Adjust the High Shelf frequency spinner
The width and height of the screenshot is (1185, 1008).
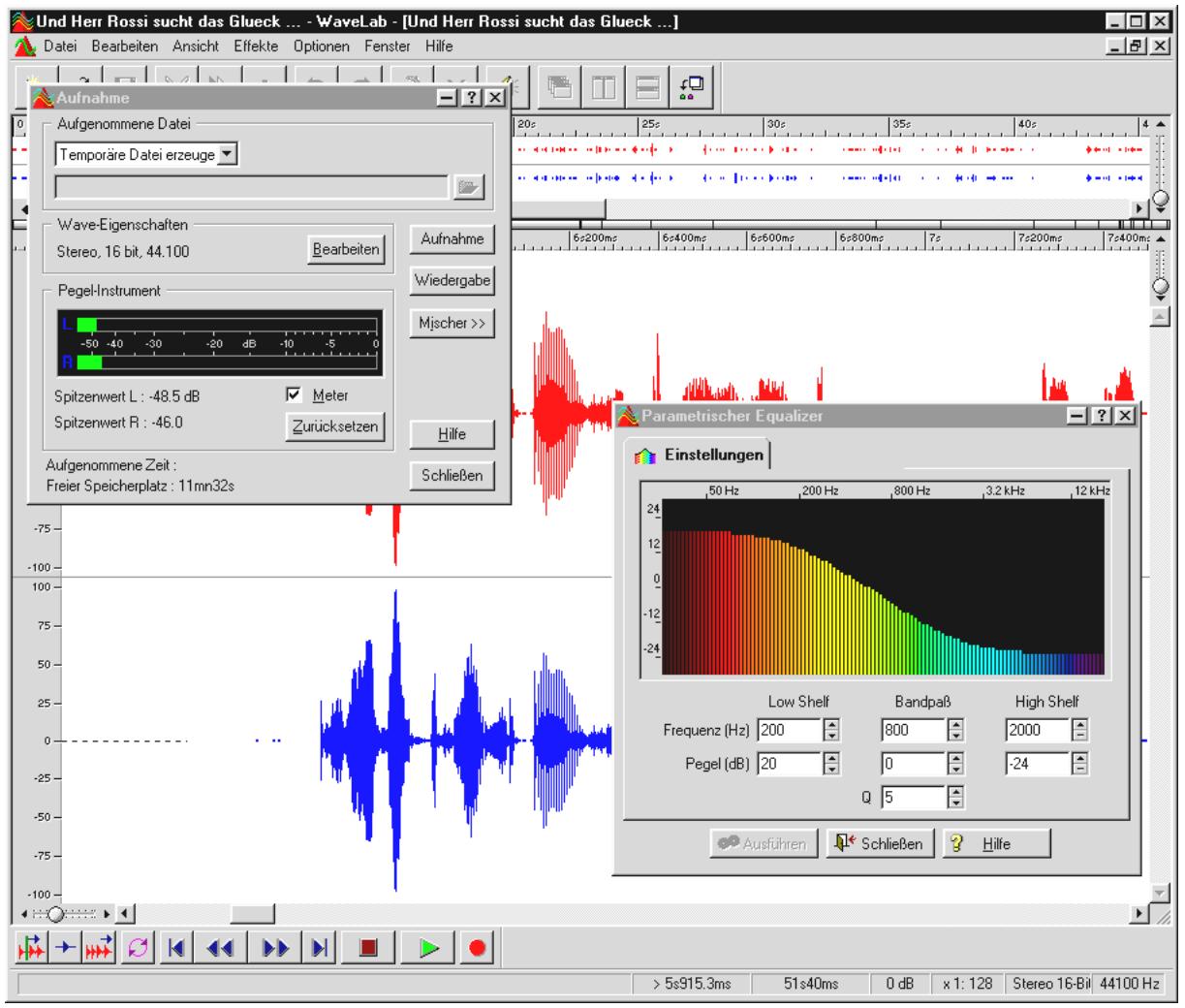click(1081, 731)
